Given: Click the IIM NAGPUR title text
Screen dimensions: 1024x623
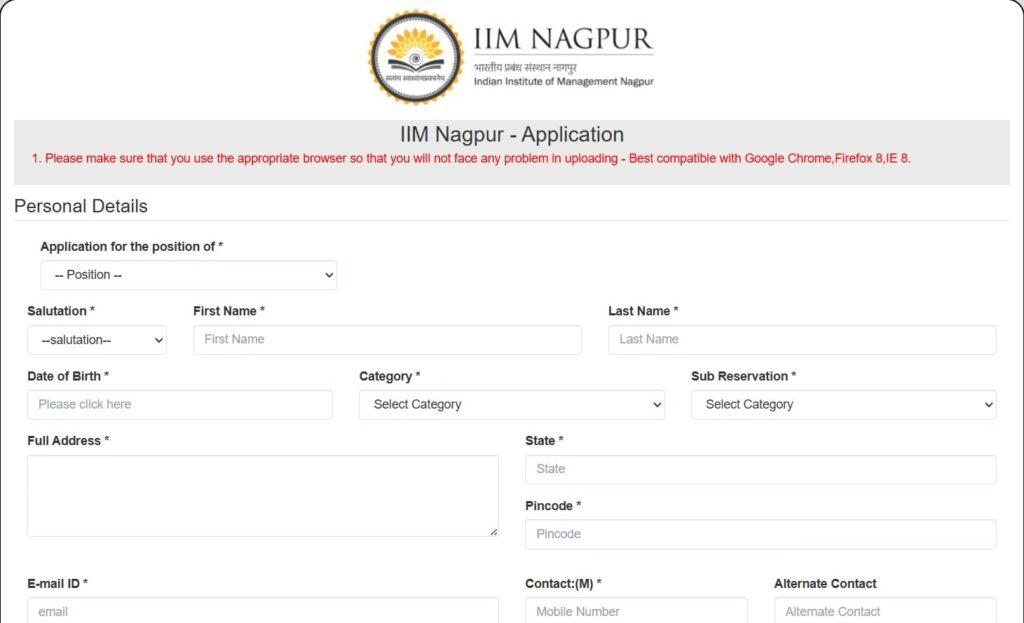Looking at the screenshot, I should pyautogui.click(x=563, y=39).
